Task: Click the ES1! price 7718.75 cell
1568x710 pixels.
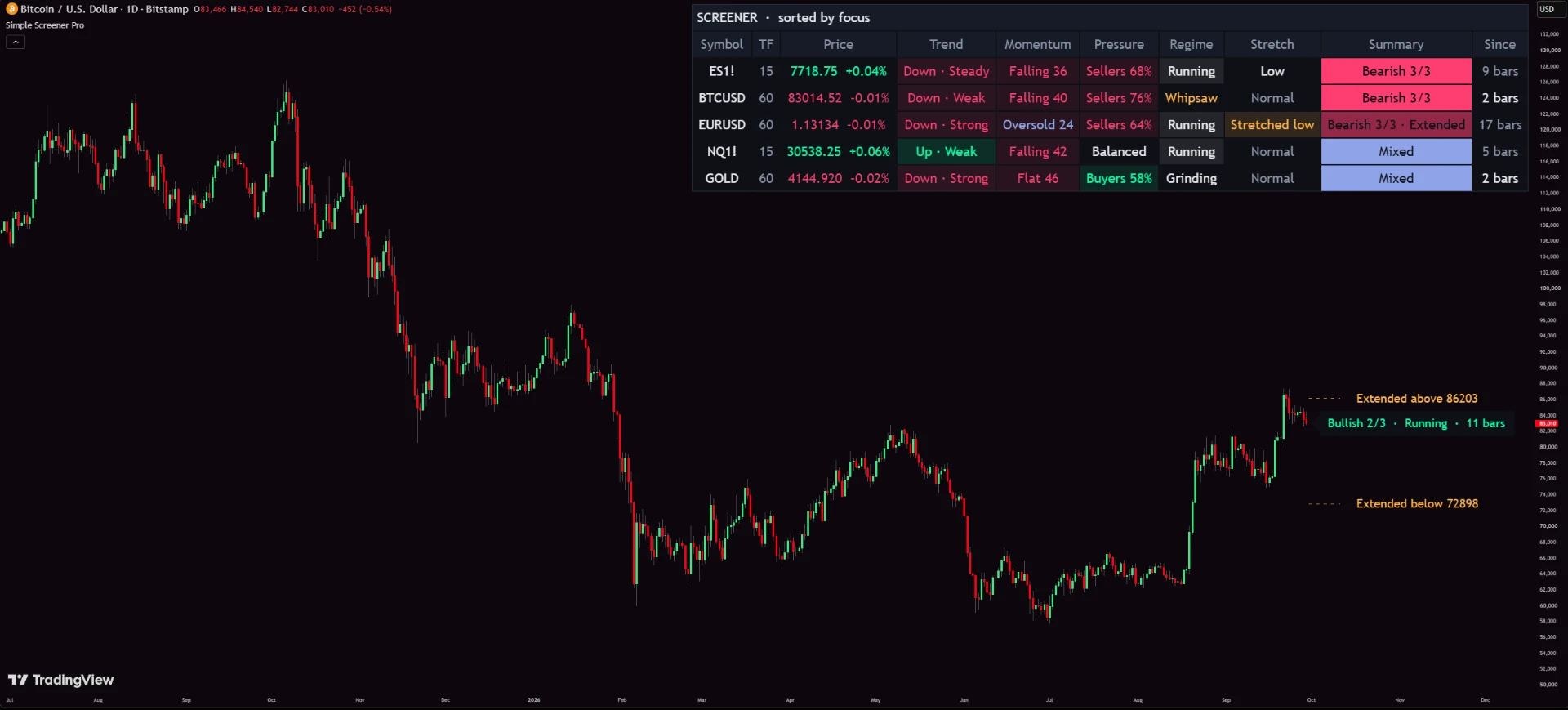Action: tap(838, 71)
